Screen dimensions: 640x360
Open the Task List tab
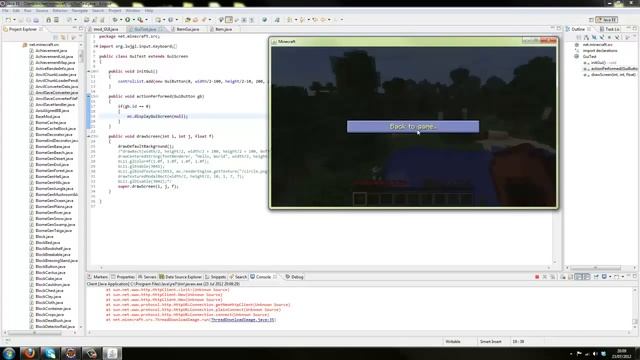point(610,29)
